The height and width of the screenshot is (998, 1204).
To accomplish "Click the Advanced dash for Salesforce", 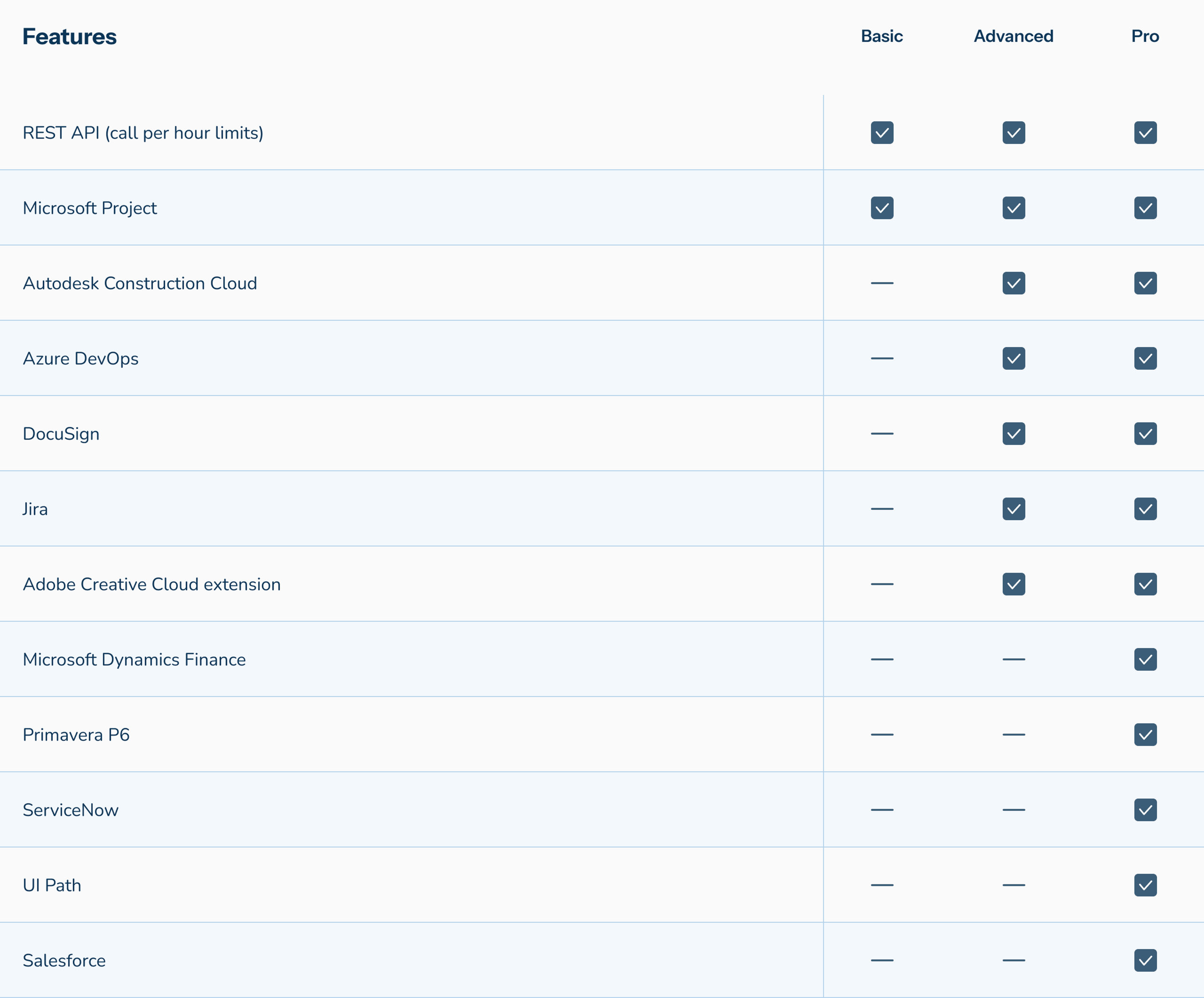I will 1014,960.
